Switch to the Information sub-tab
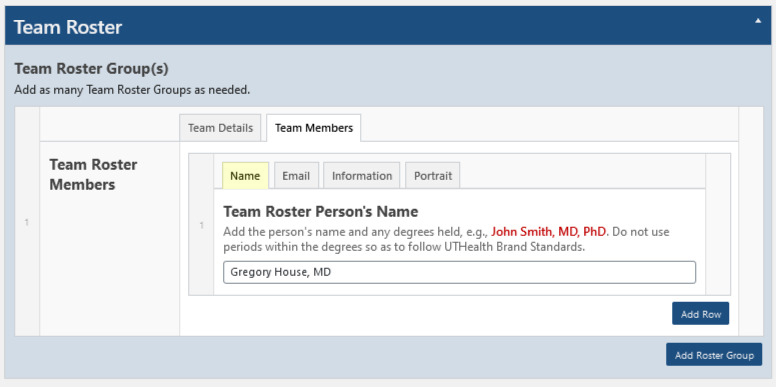 coord(362,176)
